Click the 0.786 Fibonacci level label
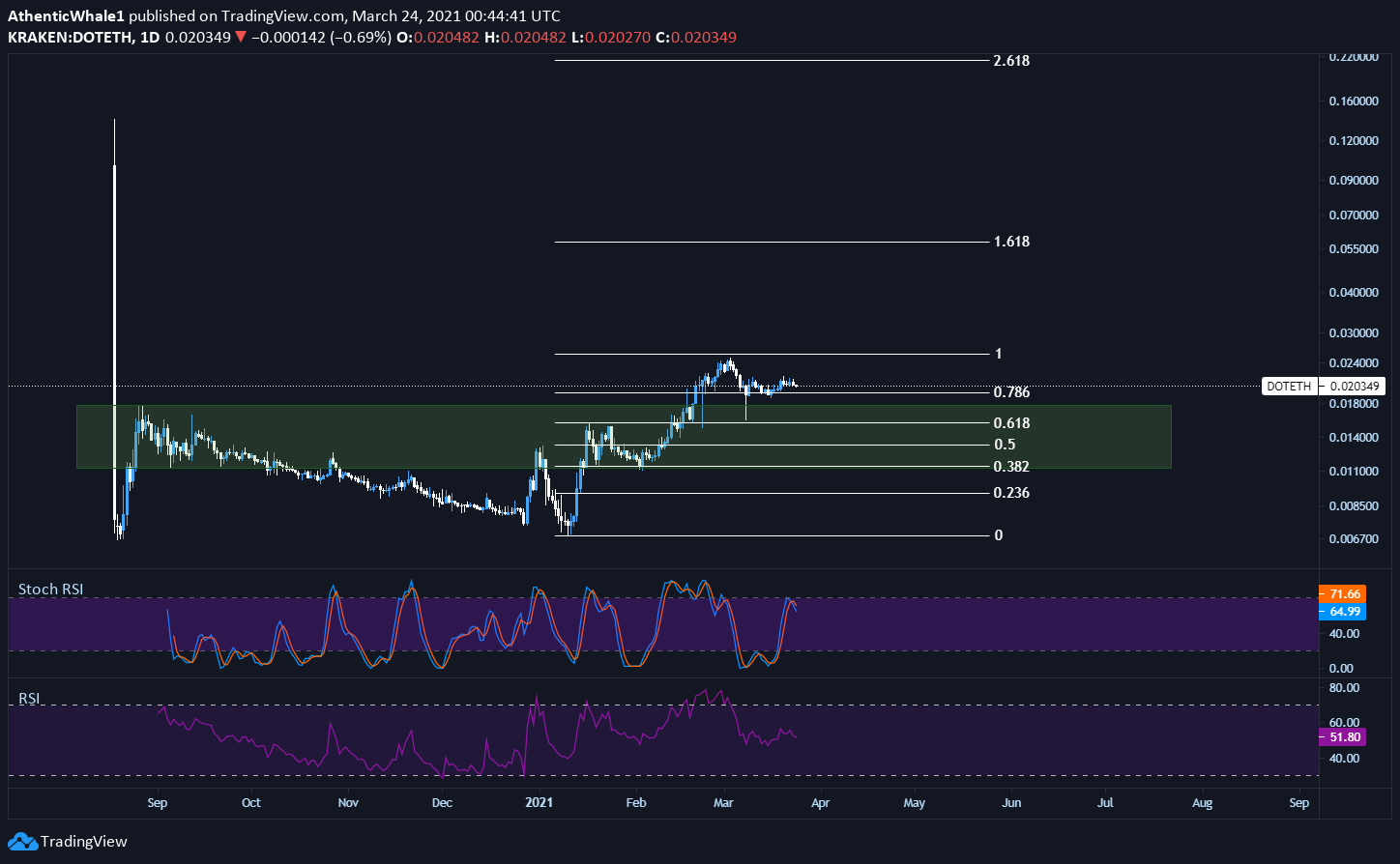 coord(1011,392)
